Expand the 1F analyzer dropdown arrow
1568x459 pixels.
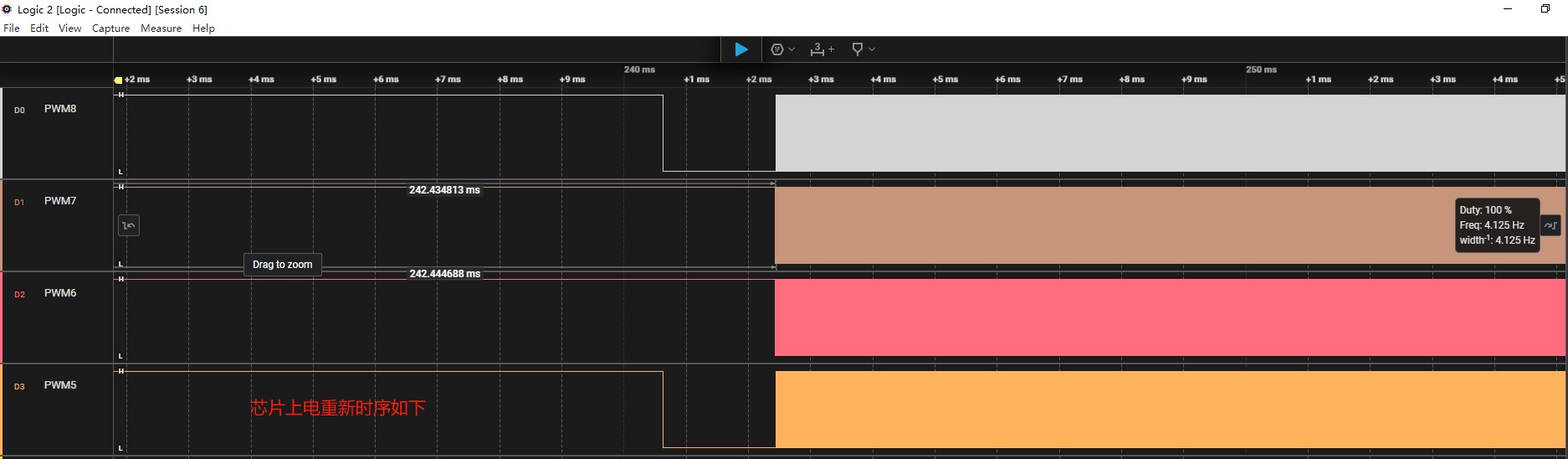click(792, 49)
